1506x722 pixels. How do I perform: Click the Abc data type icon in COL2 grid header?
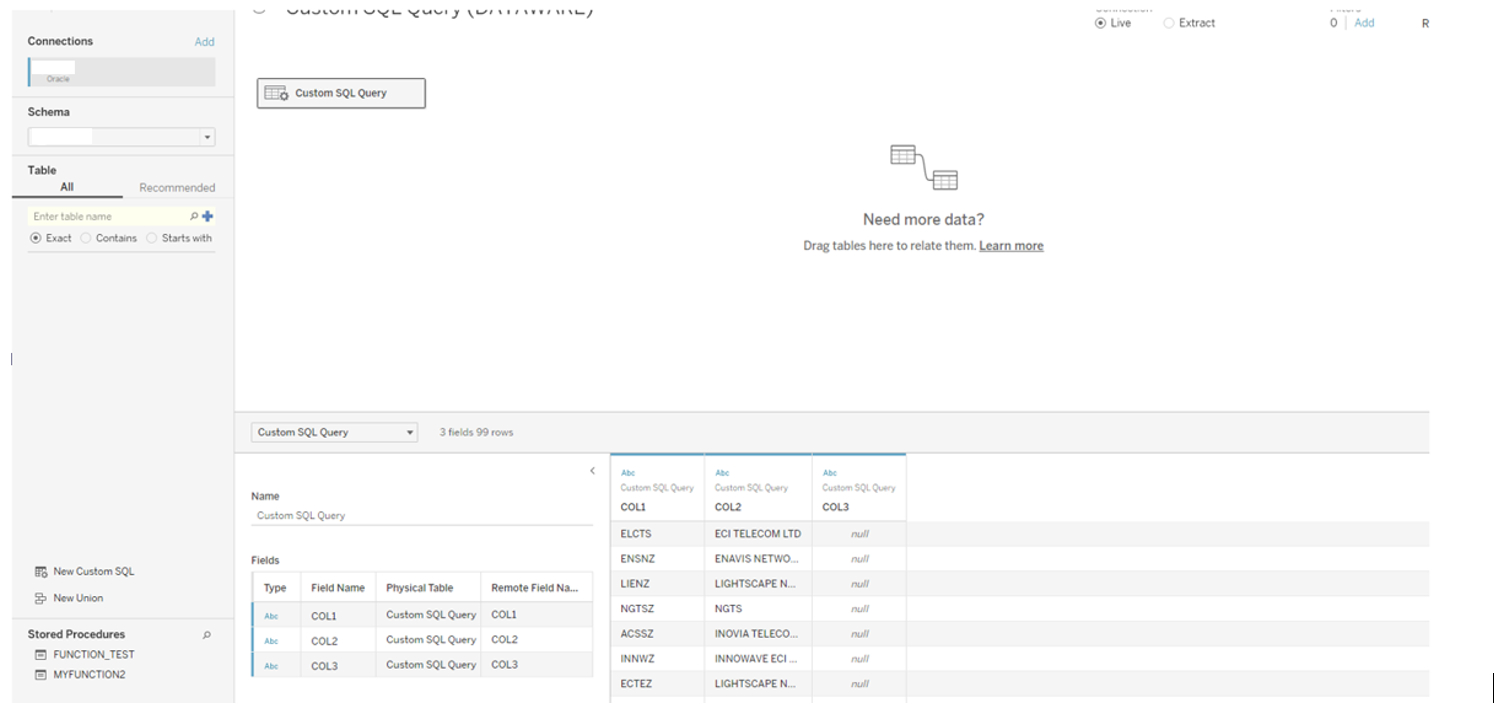point(722,473)
